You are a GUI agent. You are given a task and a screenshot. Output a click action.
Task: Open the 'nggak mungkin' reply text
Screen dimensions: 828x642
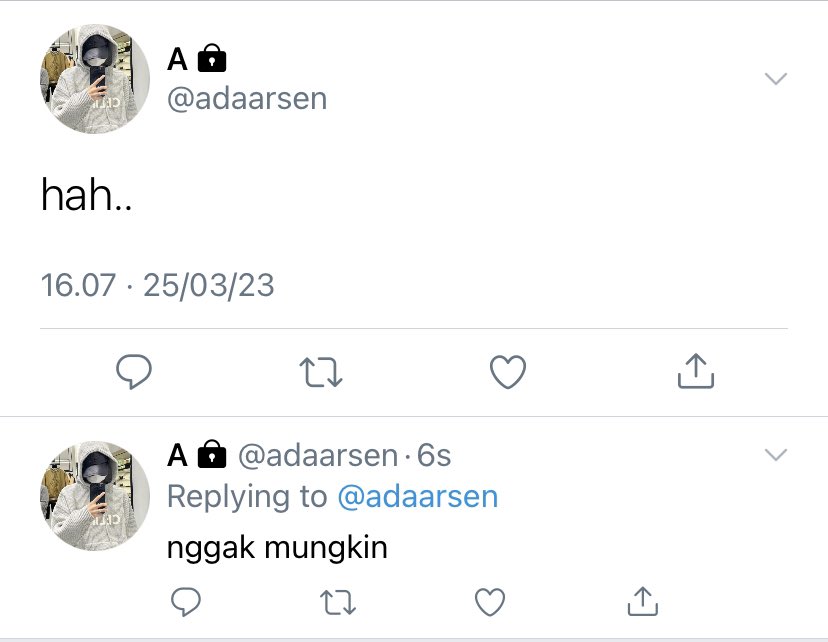(x=277, y=548)
